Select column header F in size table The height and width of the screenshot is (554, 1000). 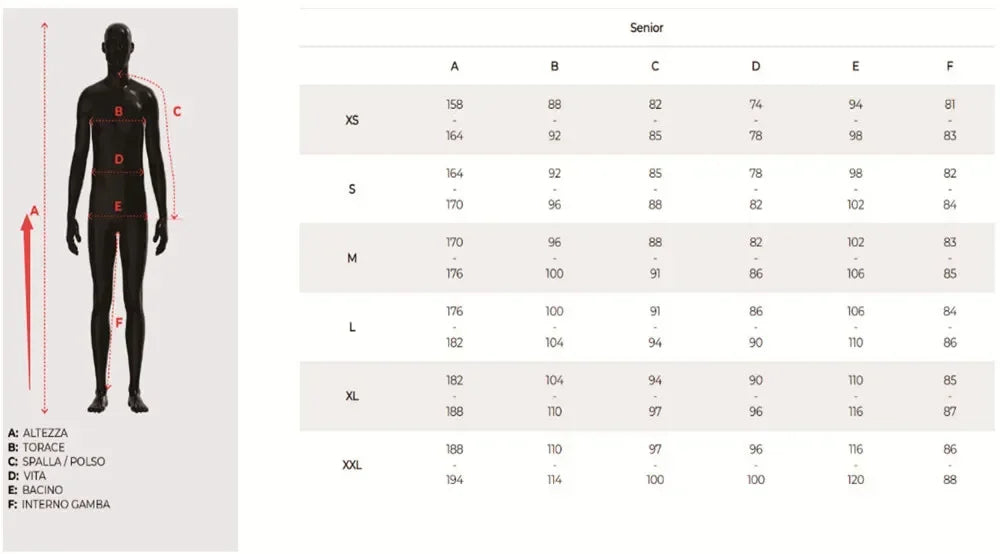950,66
